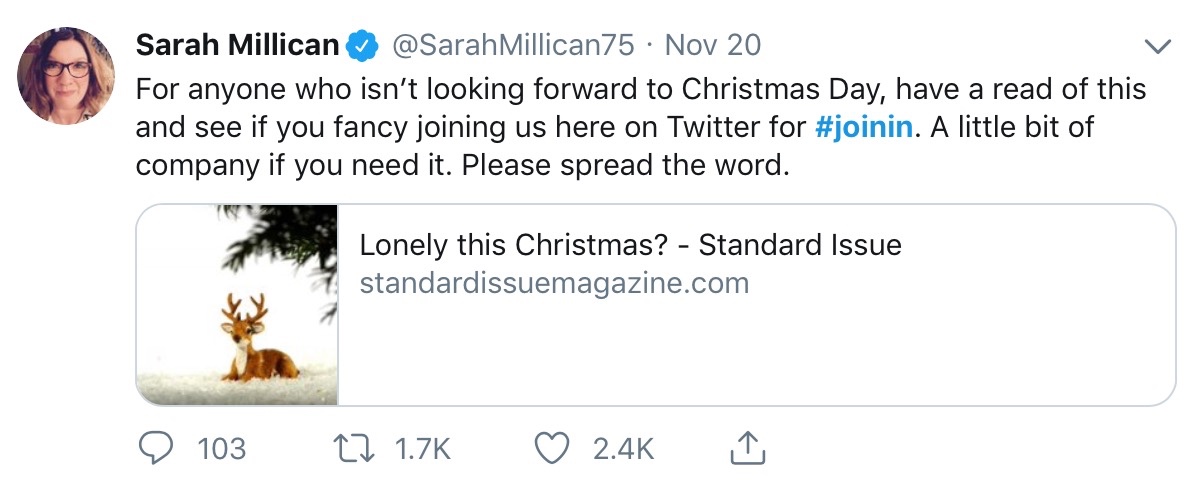Open the @SarahMillican75 handle
The height and width of the screenshot is (497, 1195).
(x=511, y=45)
